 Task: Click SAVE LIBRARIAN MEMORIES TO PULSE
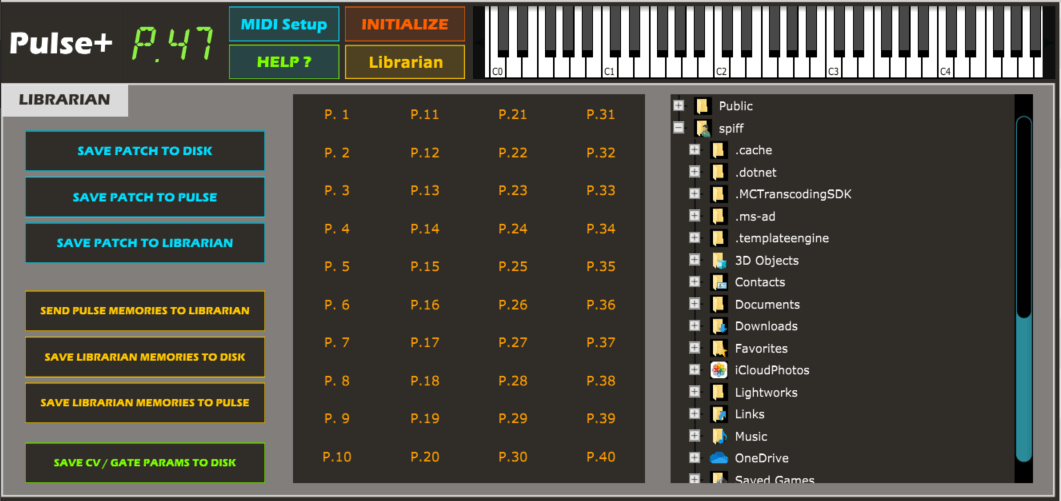click(x=145, y=402)
